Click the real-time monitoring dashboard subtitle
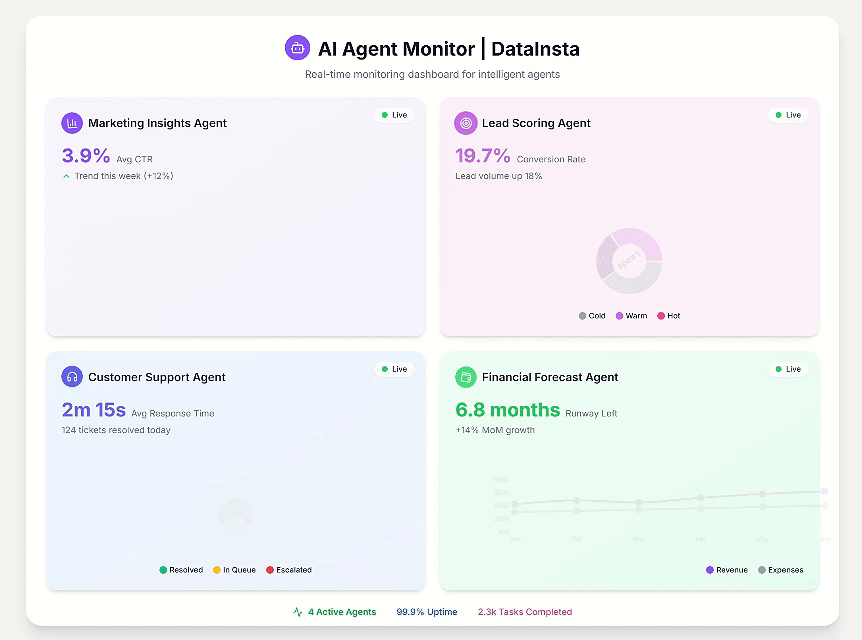 (x=433, y=74)
